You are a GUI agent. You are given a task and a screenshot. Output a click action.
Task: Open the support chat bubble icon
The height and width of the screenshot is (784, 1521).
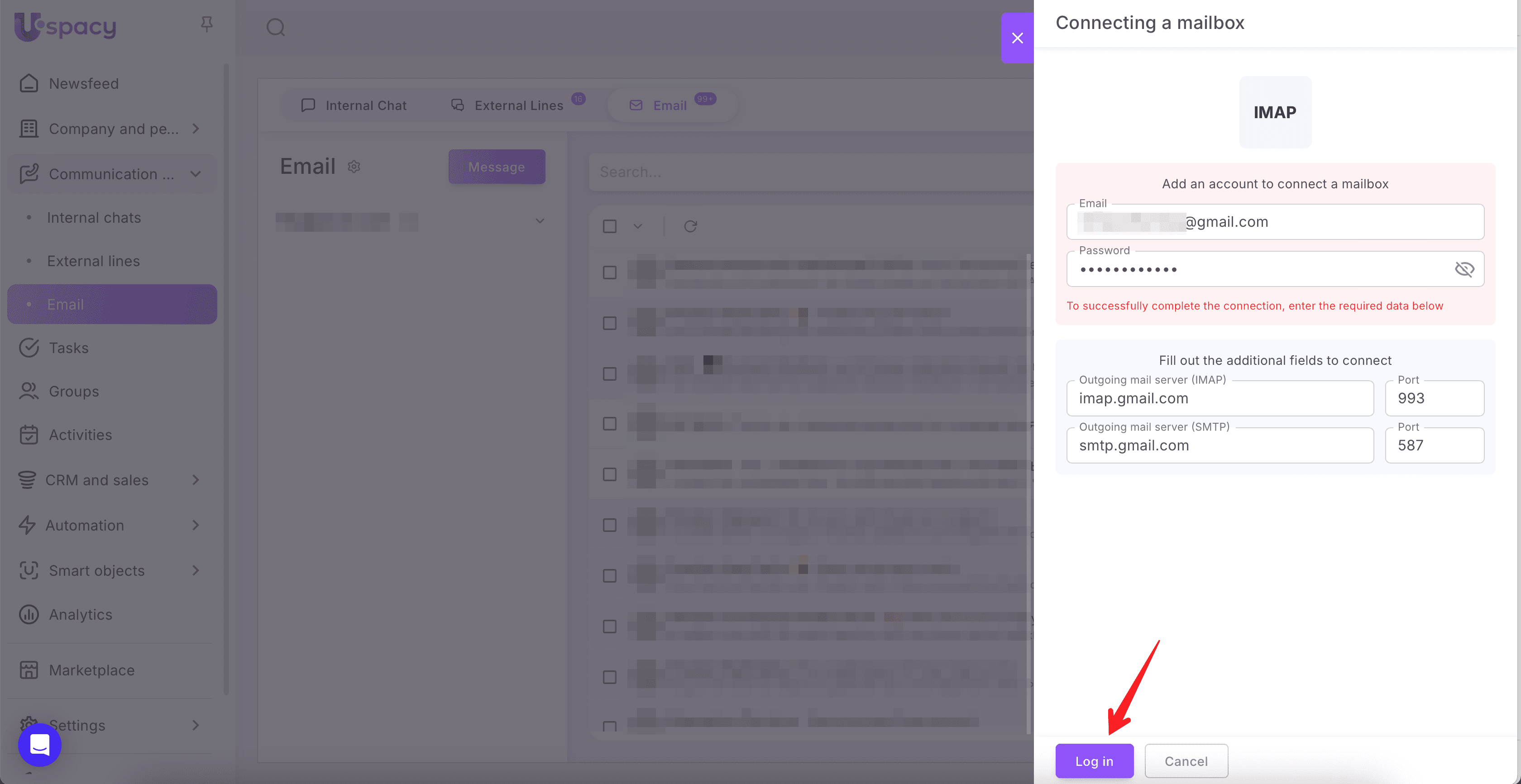(x=39, y=745)
